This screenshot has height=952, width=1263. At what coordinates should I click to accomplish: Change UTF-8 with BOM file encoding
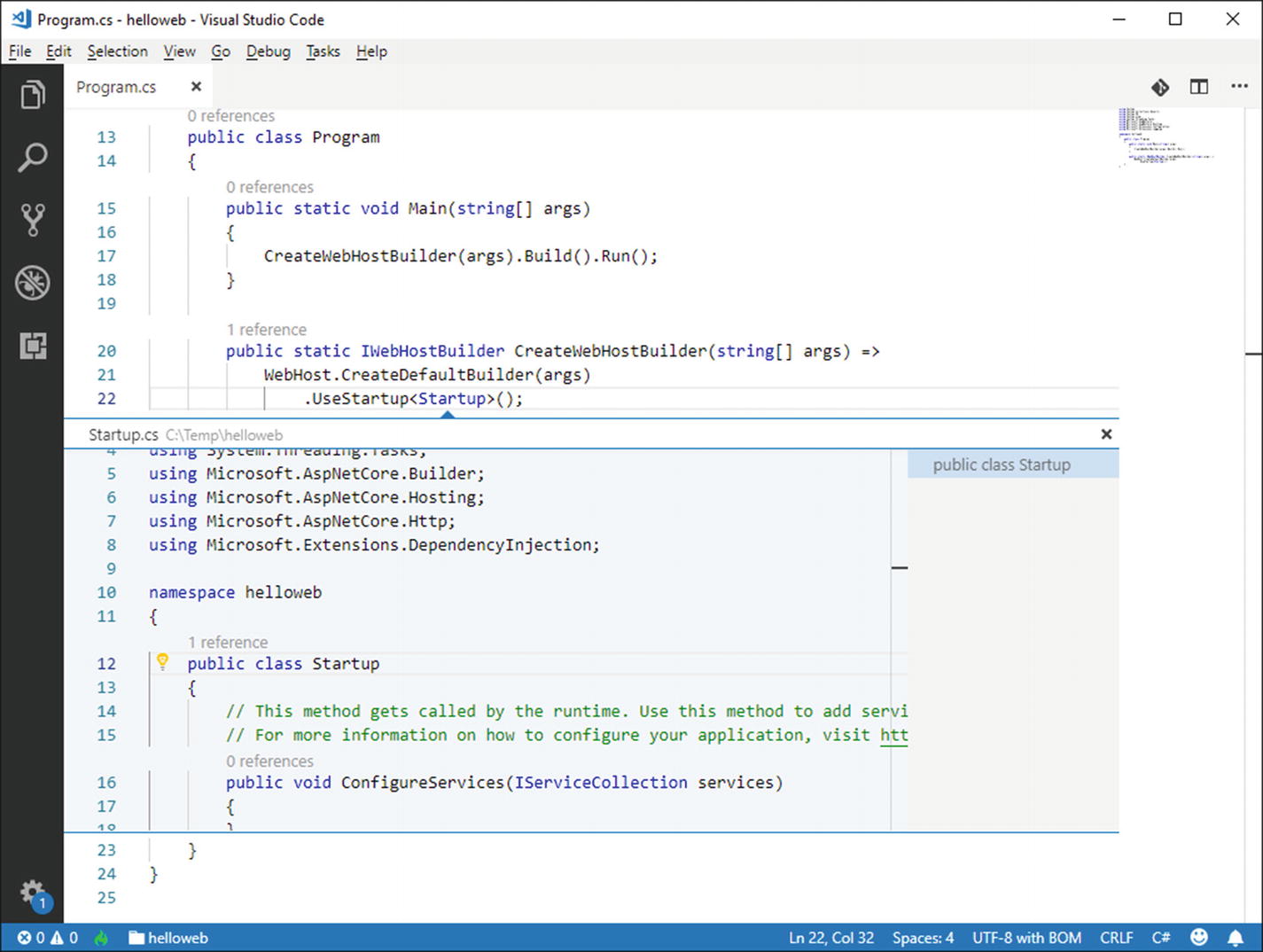click(x=1026, y=938)
